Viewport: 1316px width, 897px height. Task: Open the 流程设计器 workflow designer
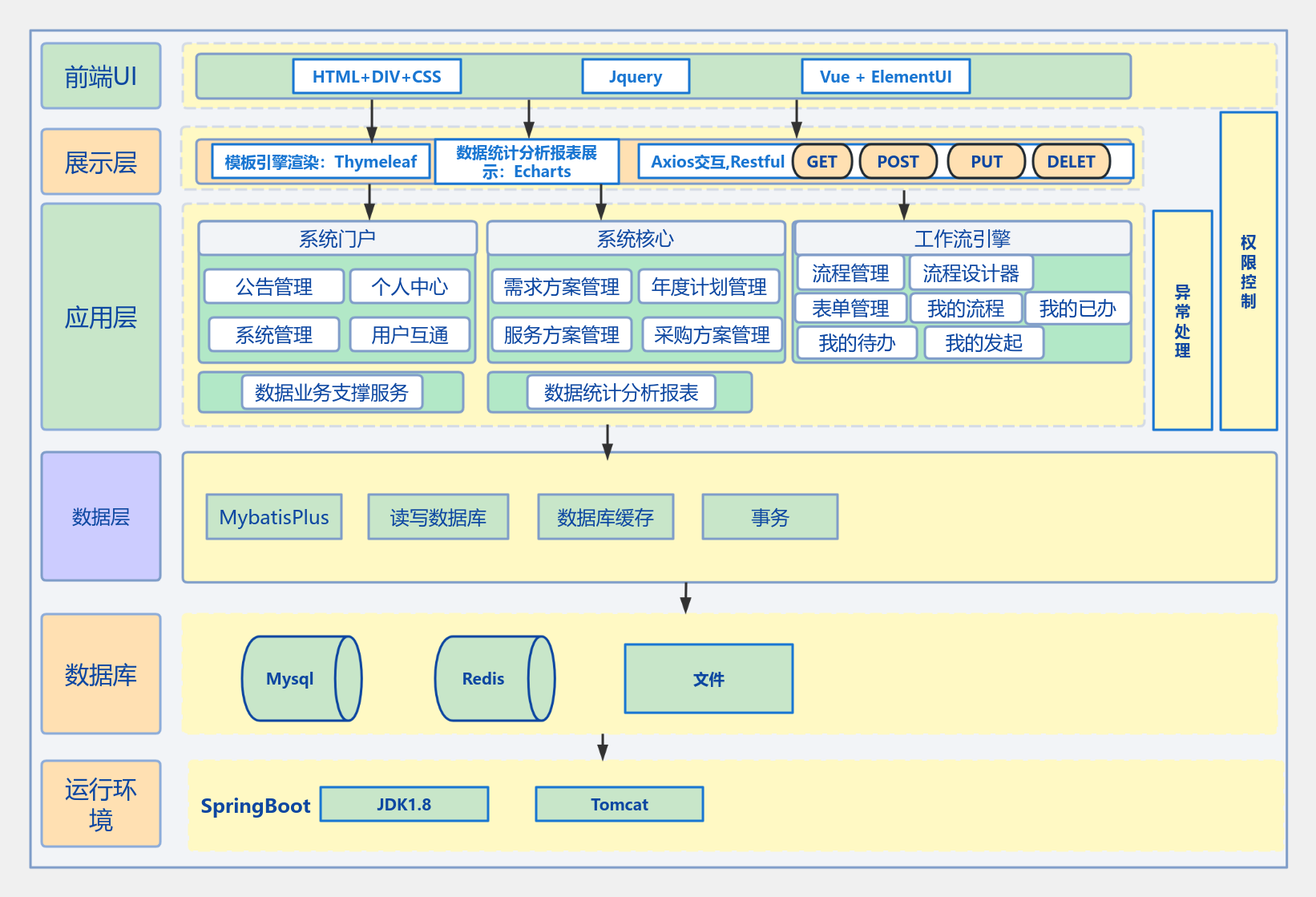pyautogui.click(x=970, y=273)
